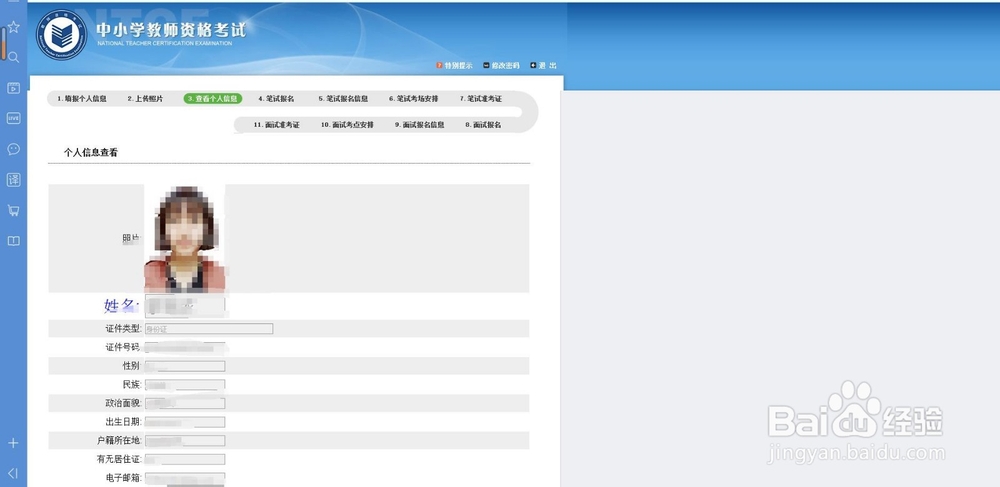Open the search magnifier in sidebar
Viewport: 1000px width, 487px height.
13,57
